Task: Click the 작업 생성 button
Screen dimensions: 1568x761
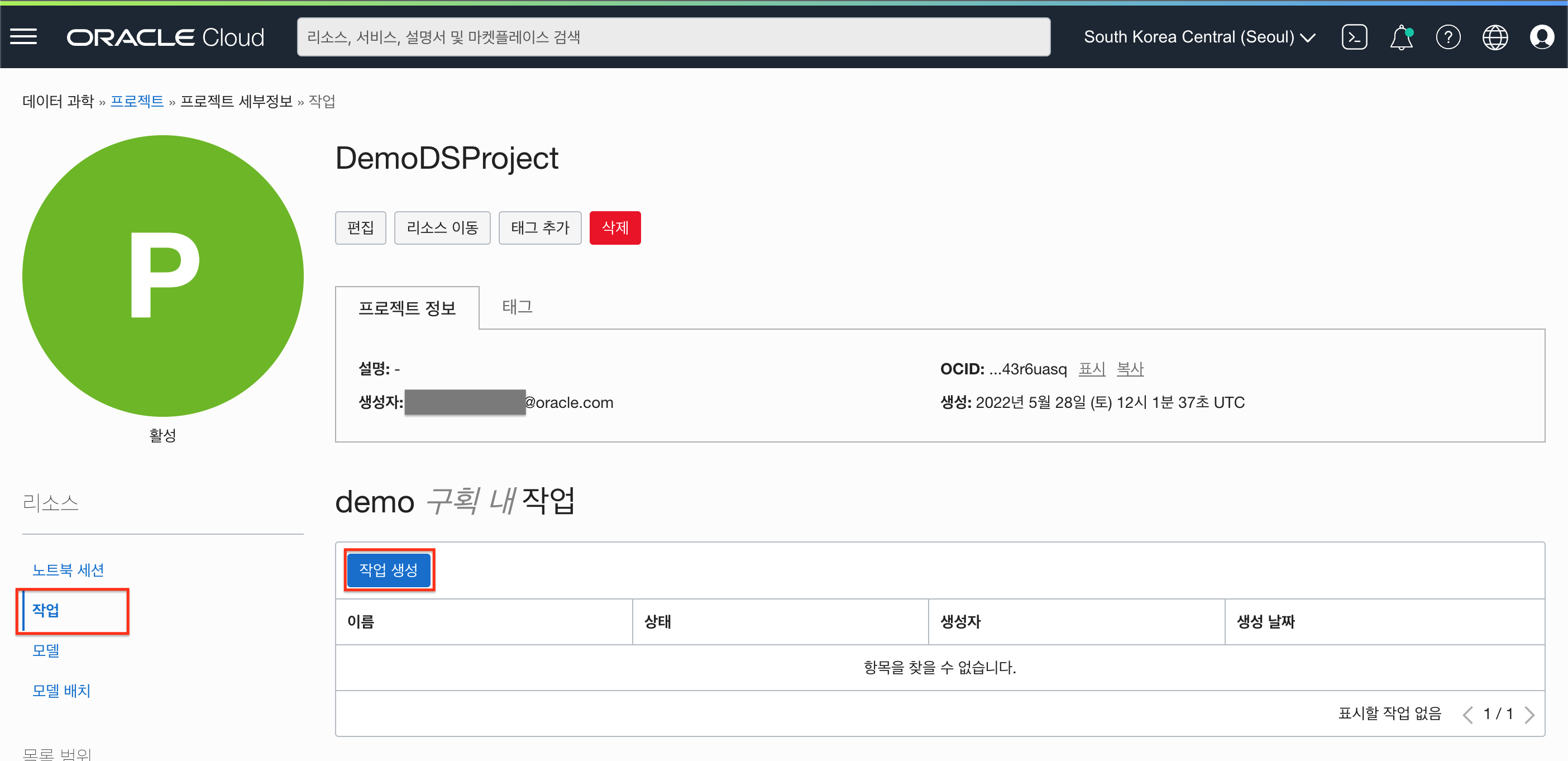Action: pos(389,570)
